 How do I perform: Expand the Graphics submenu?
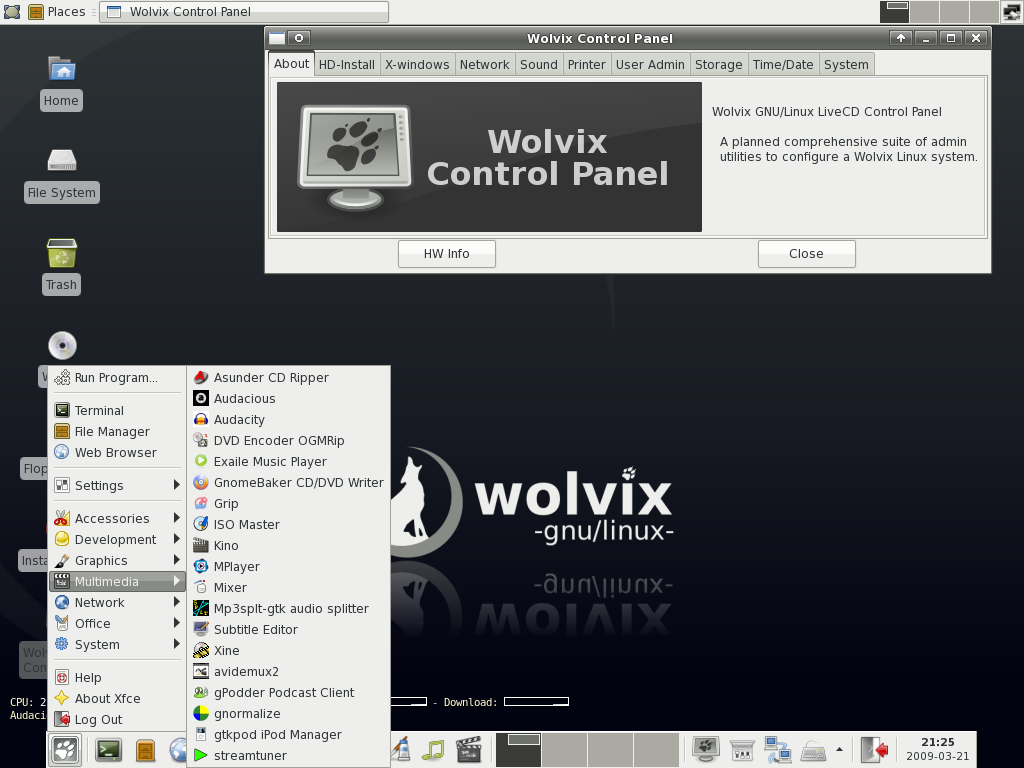[118, 560]
